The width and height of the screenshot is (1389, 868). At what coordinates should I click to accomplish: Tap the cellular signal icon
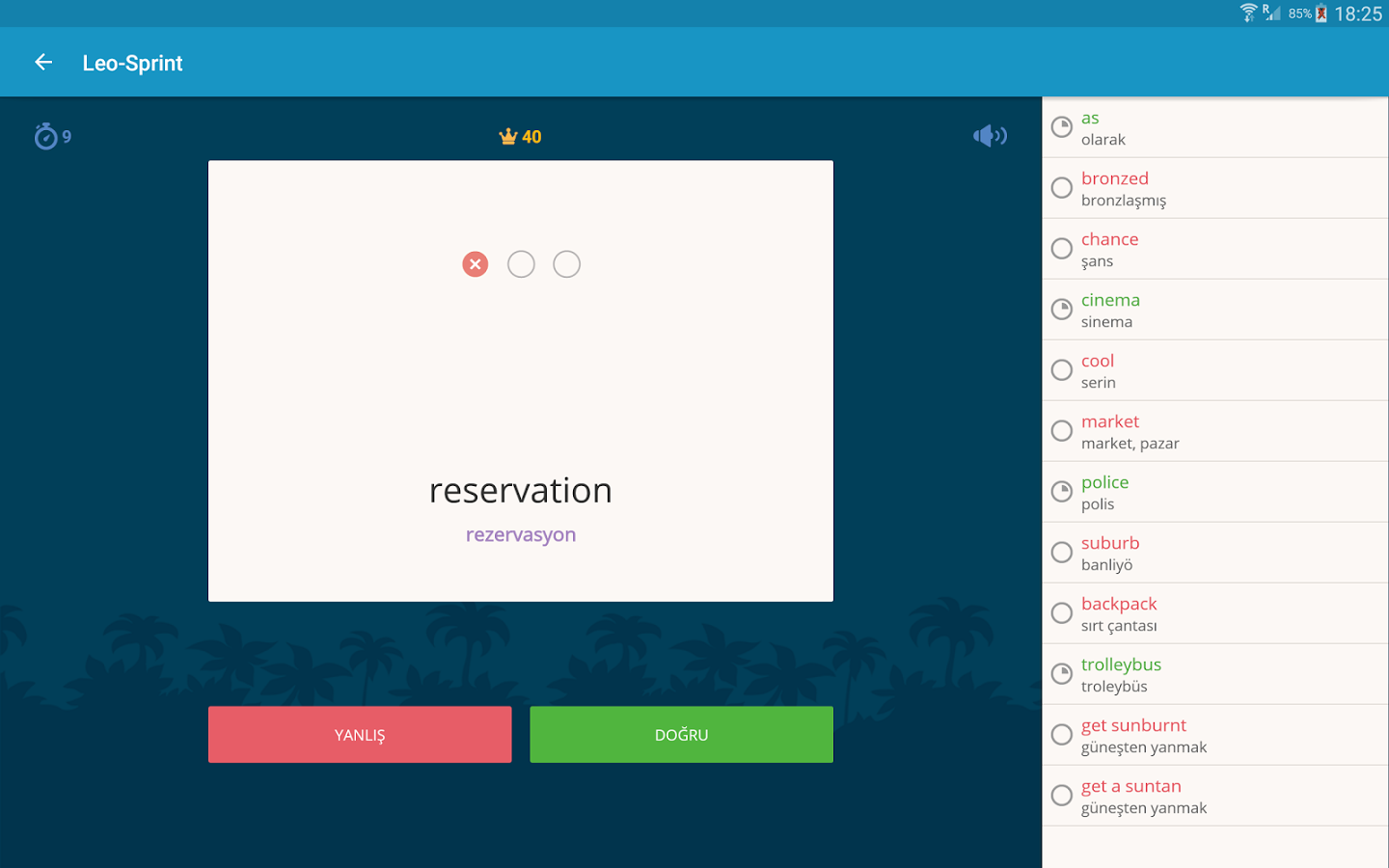click(x=1272, y=13)
